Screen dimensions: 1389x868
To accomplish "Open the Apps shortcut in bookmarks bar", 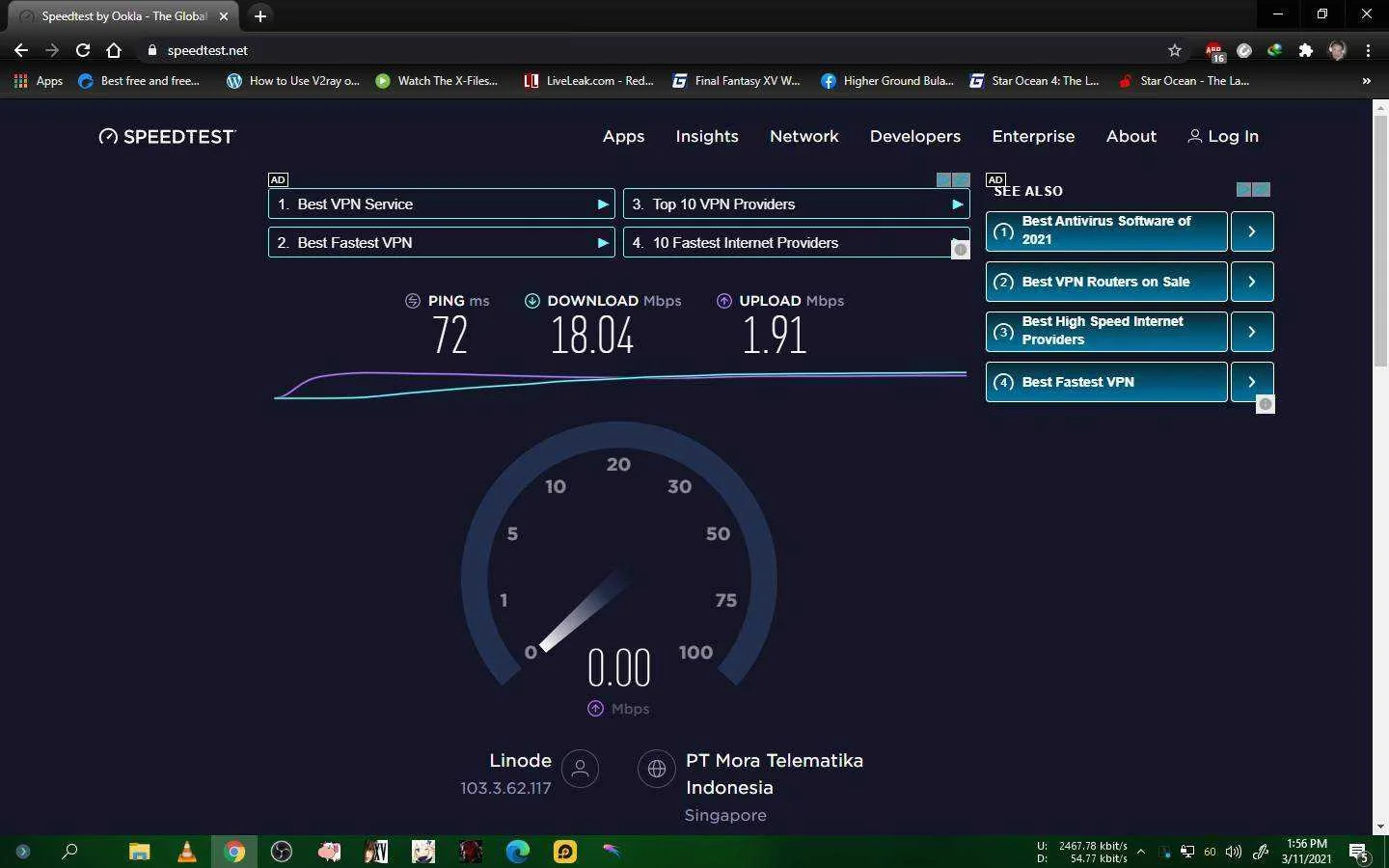I will [39, 81].
